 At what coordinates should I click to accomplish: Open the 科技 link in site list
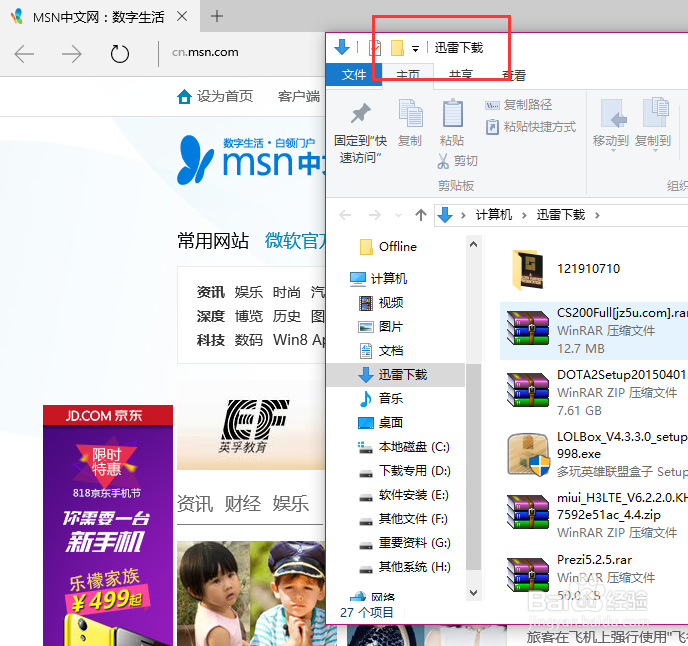pyautogui.click(x=211, y=340)
